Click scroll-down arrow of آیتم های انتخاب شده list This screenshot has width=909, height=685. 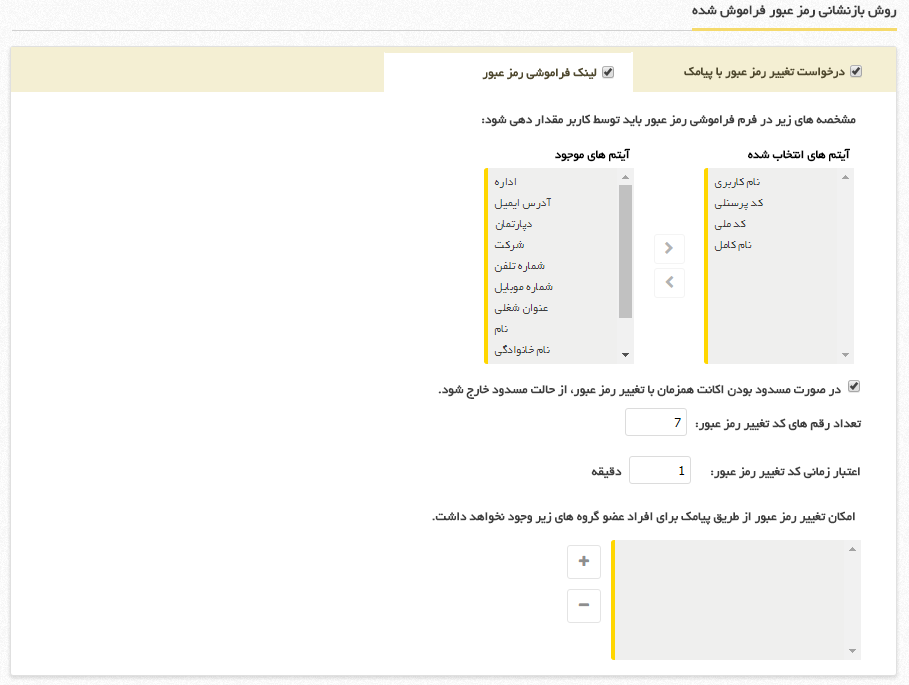[x=847, y=355]
